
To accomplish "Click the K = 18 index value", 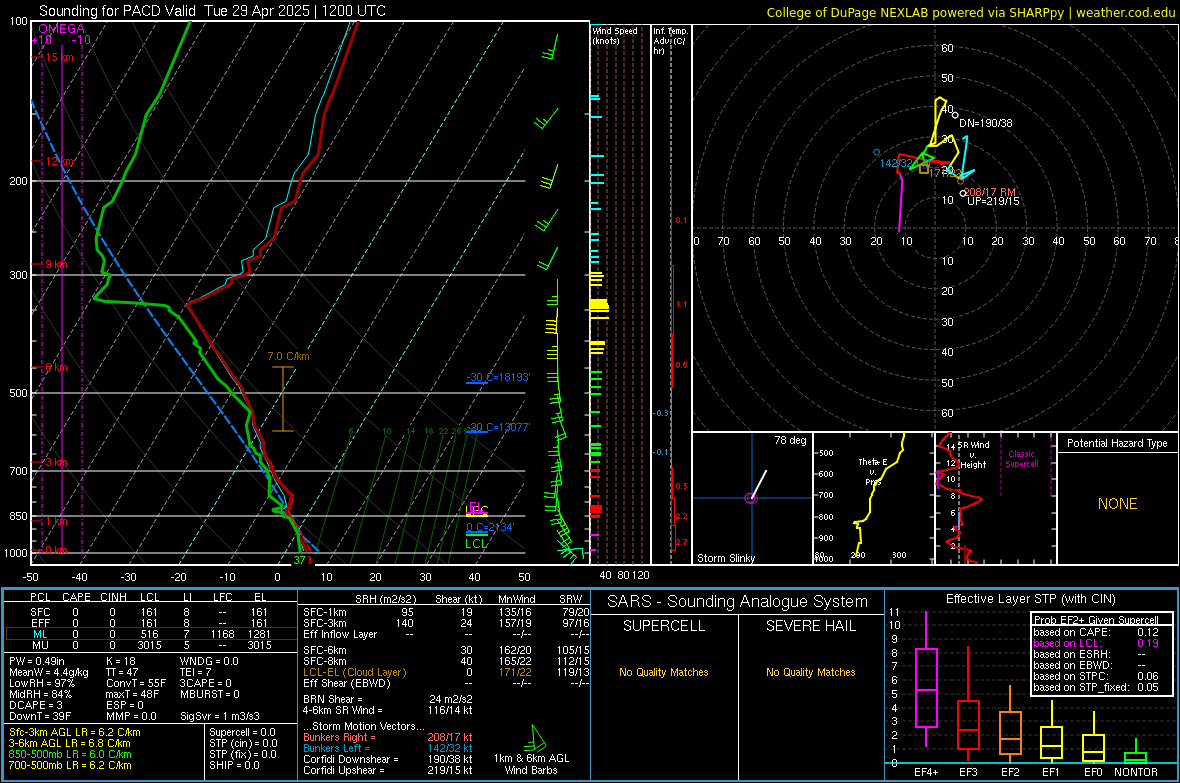I will (x=120, y=661).
